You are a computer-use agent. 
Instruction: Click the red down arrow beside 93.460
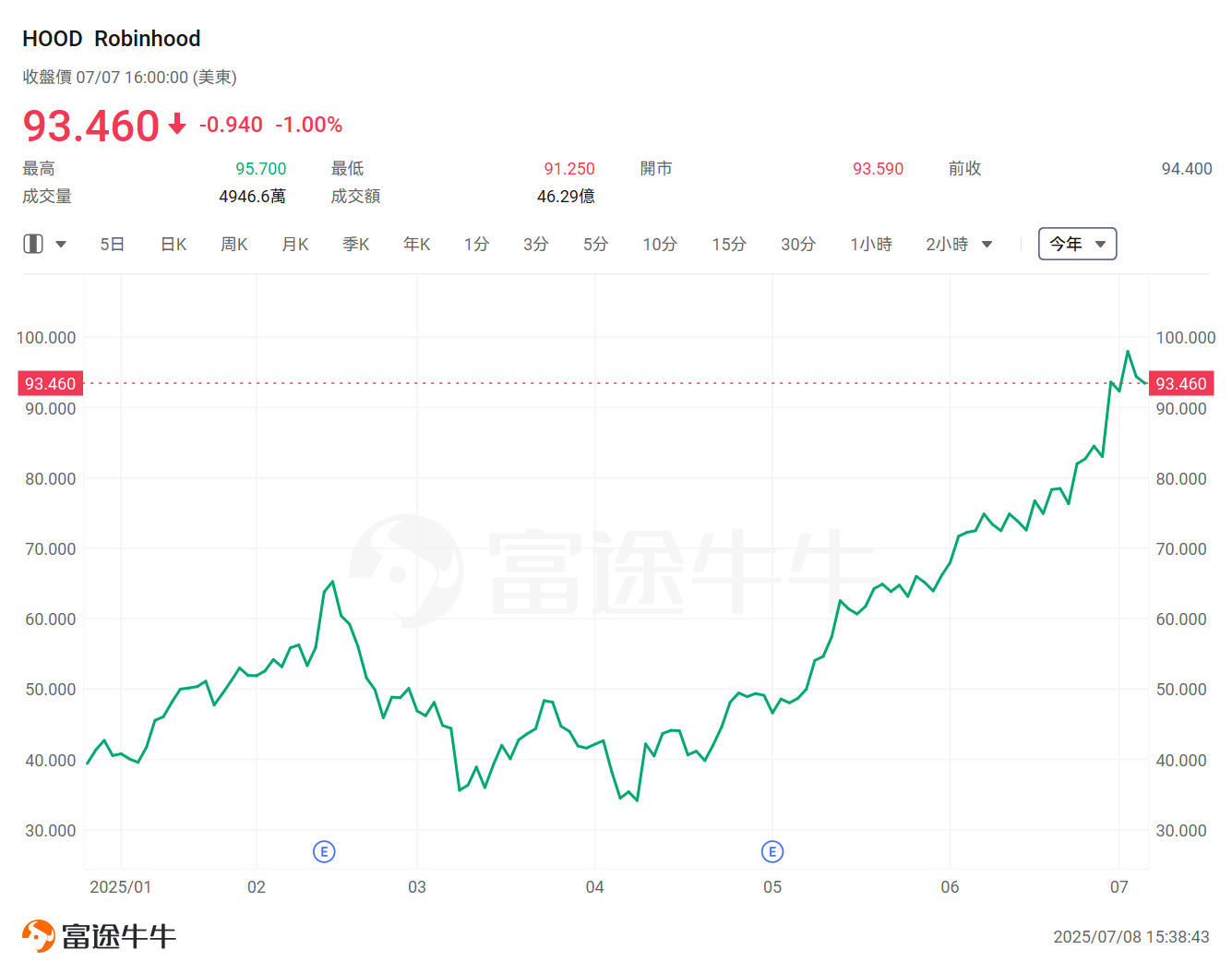[176, 126]
